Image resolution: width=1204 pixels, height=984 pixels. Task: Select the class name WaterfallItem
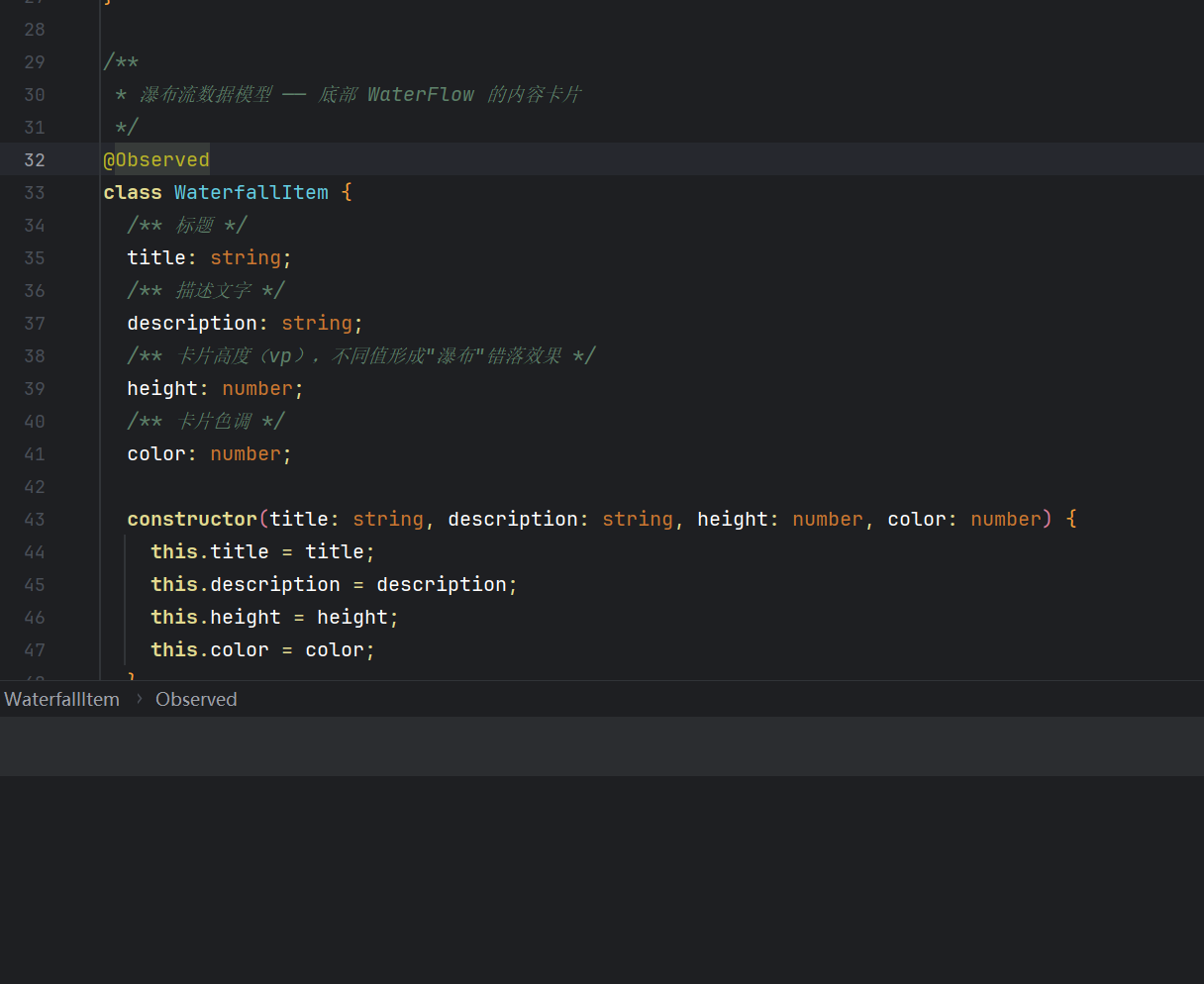pyautogui.click(x=251, y=192)
